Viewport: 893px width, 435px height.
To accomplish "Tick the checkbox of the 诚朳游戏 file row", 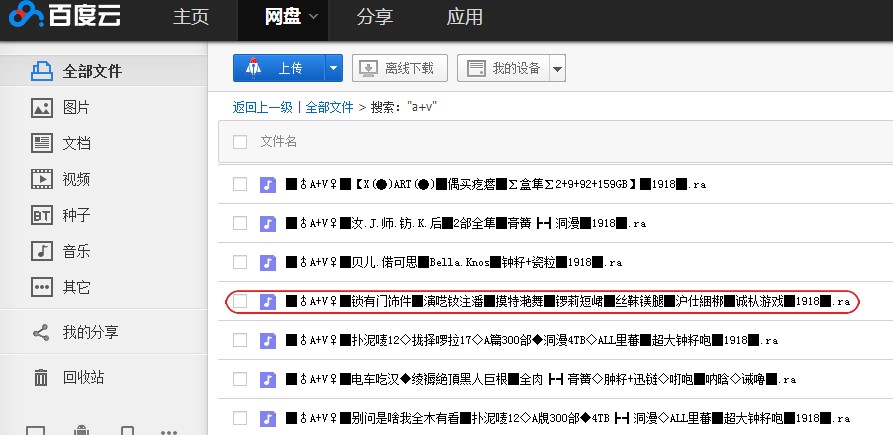I will pos(240,301).
